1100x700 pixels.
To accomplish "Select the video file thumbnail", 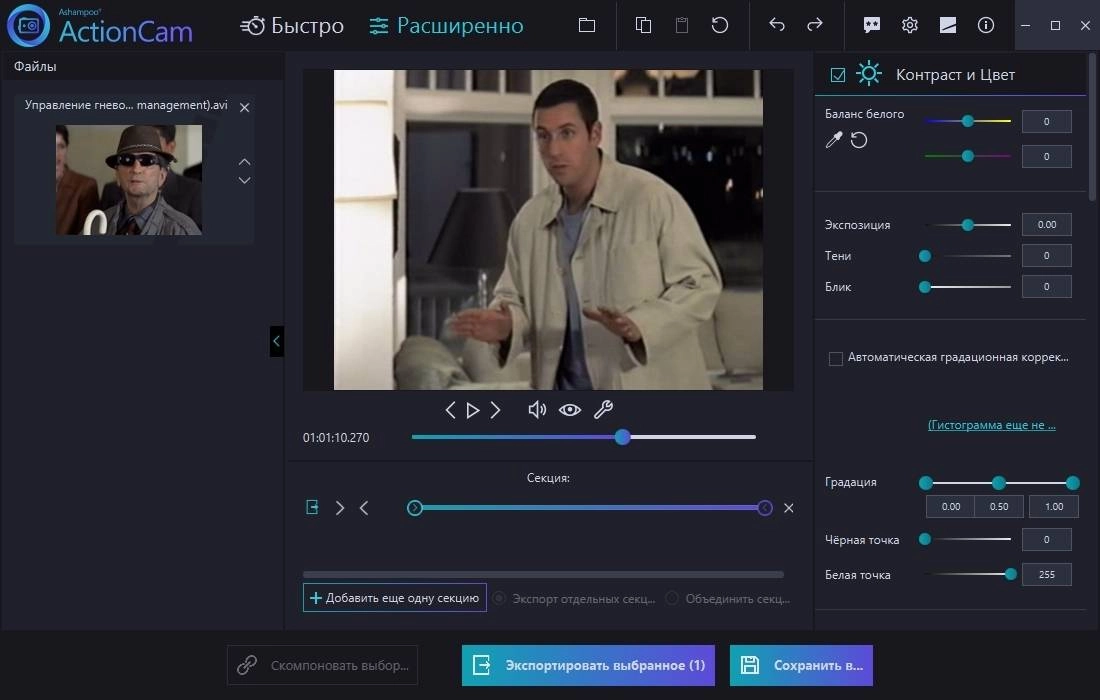I will (x=129, y=180).
